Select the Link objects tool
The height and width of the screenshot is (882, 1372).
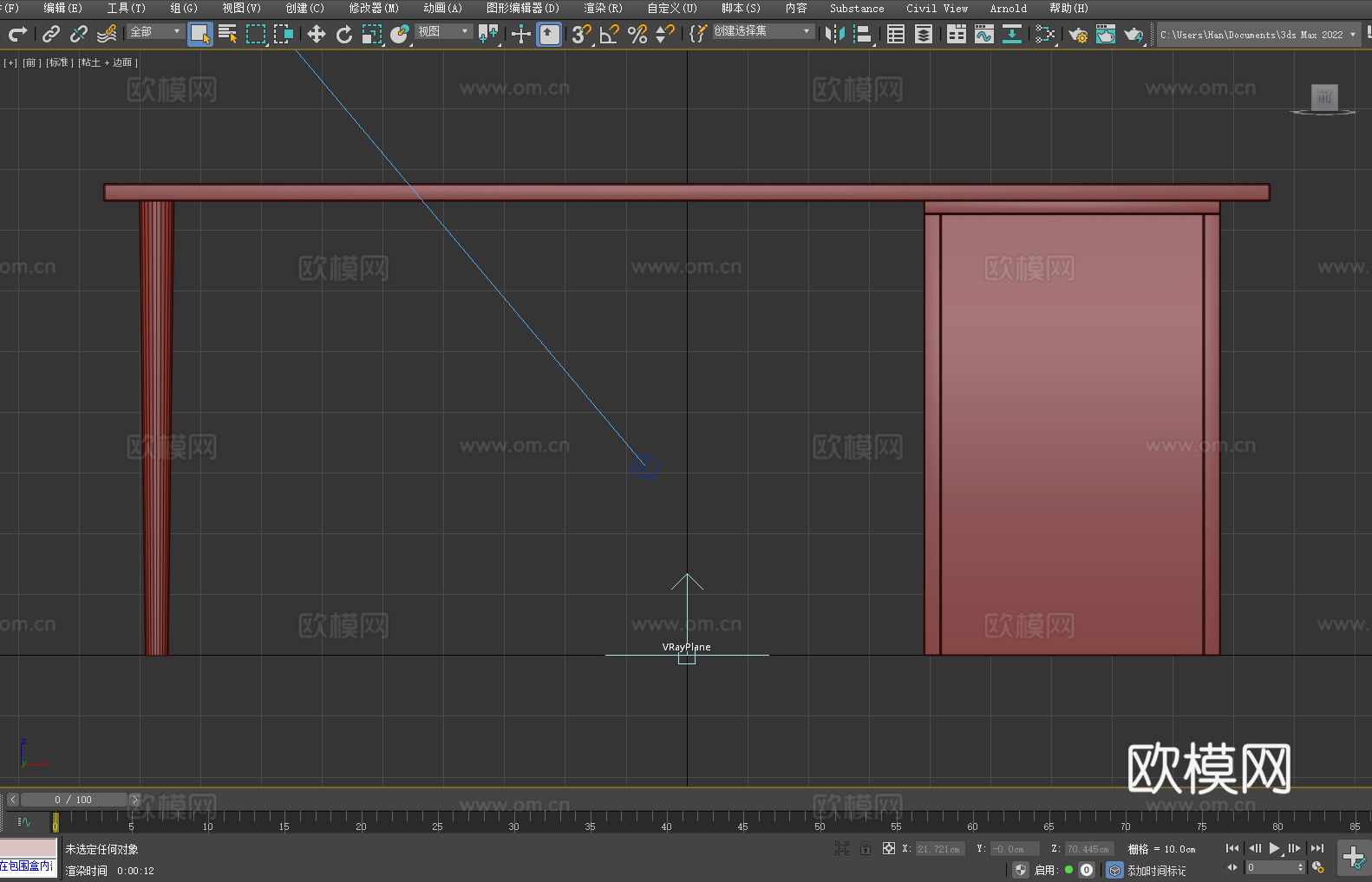coord(51,34)
